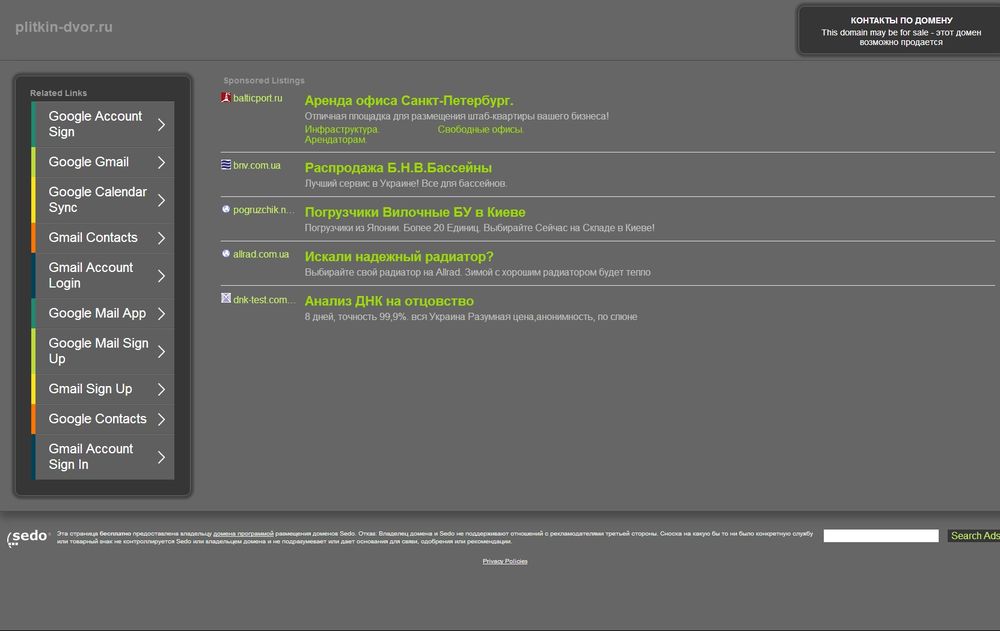Open the Google Account Sign related link
Image resolution: width=1000 pixels, height=631 pixels.
pos(103,124)
